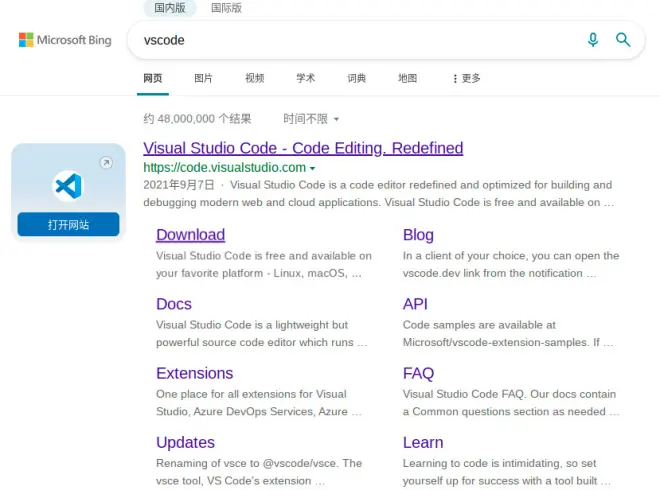The image size is (660, 490).
Task: Open the Docs sublink
Action: 174,304
